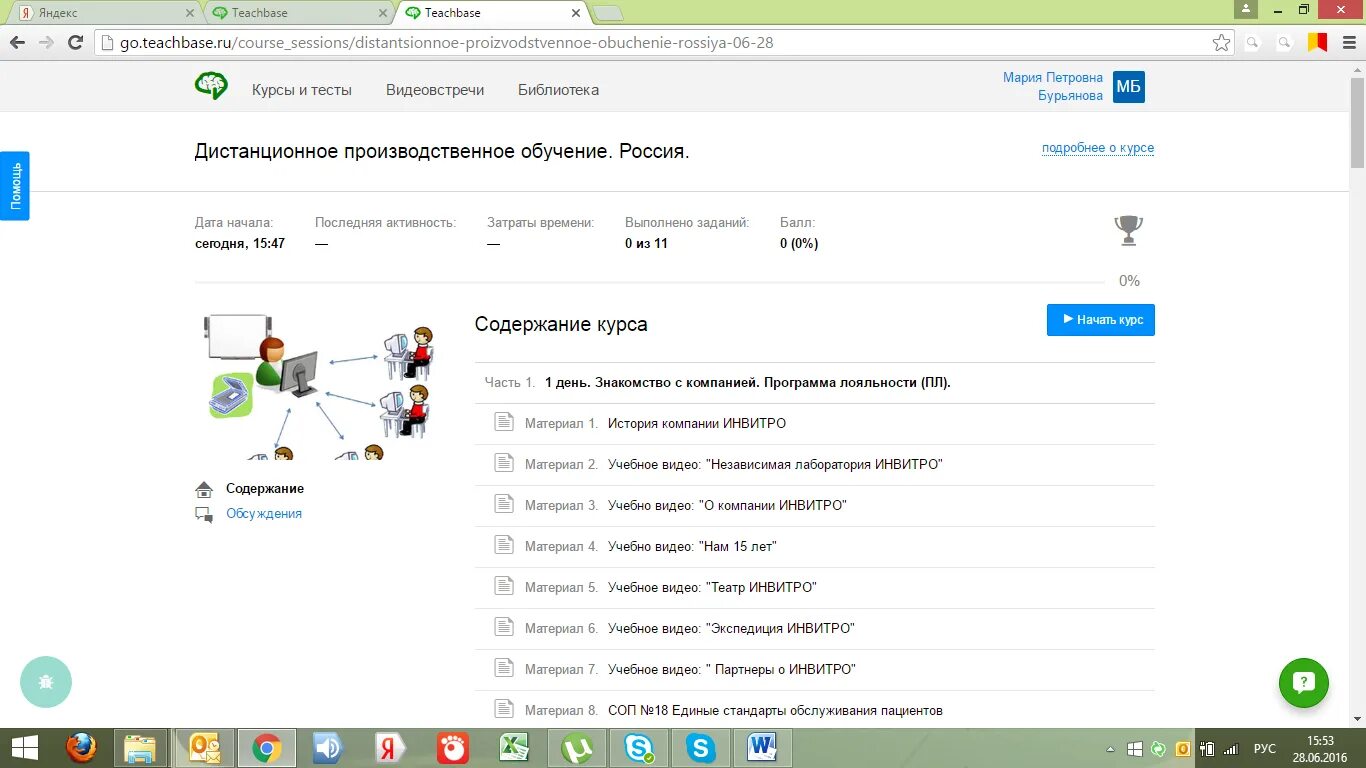This screenshot has height=768, width=1366.
Task: Open the Видеовстречи menu item
Action: pos(435,90)
